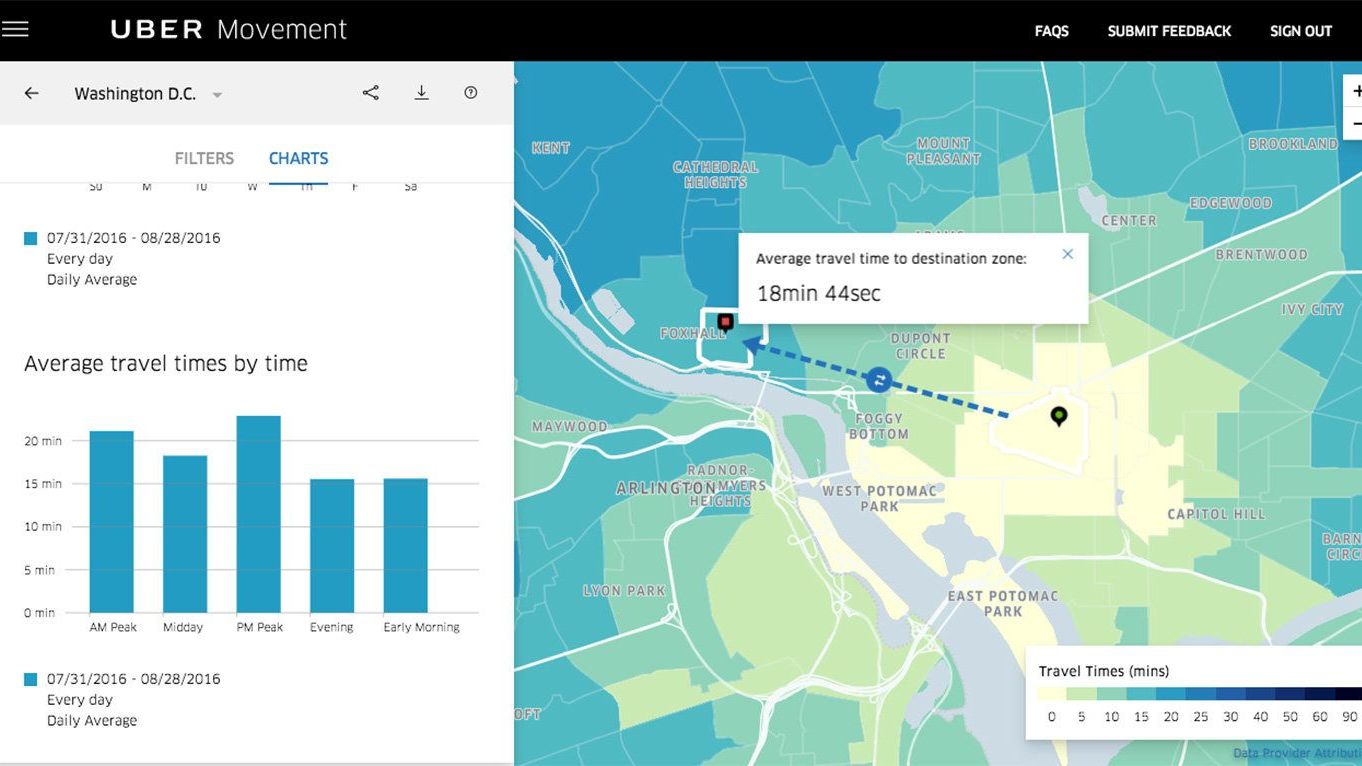Click Submit Feedback link
This screenshot has width=1362, height=766.
click(x=1169, y=31)
